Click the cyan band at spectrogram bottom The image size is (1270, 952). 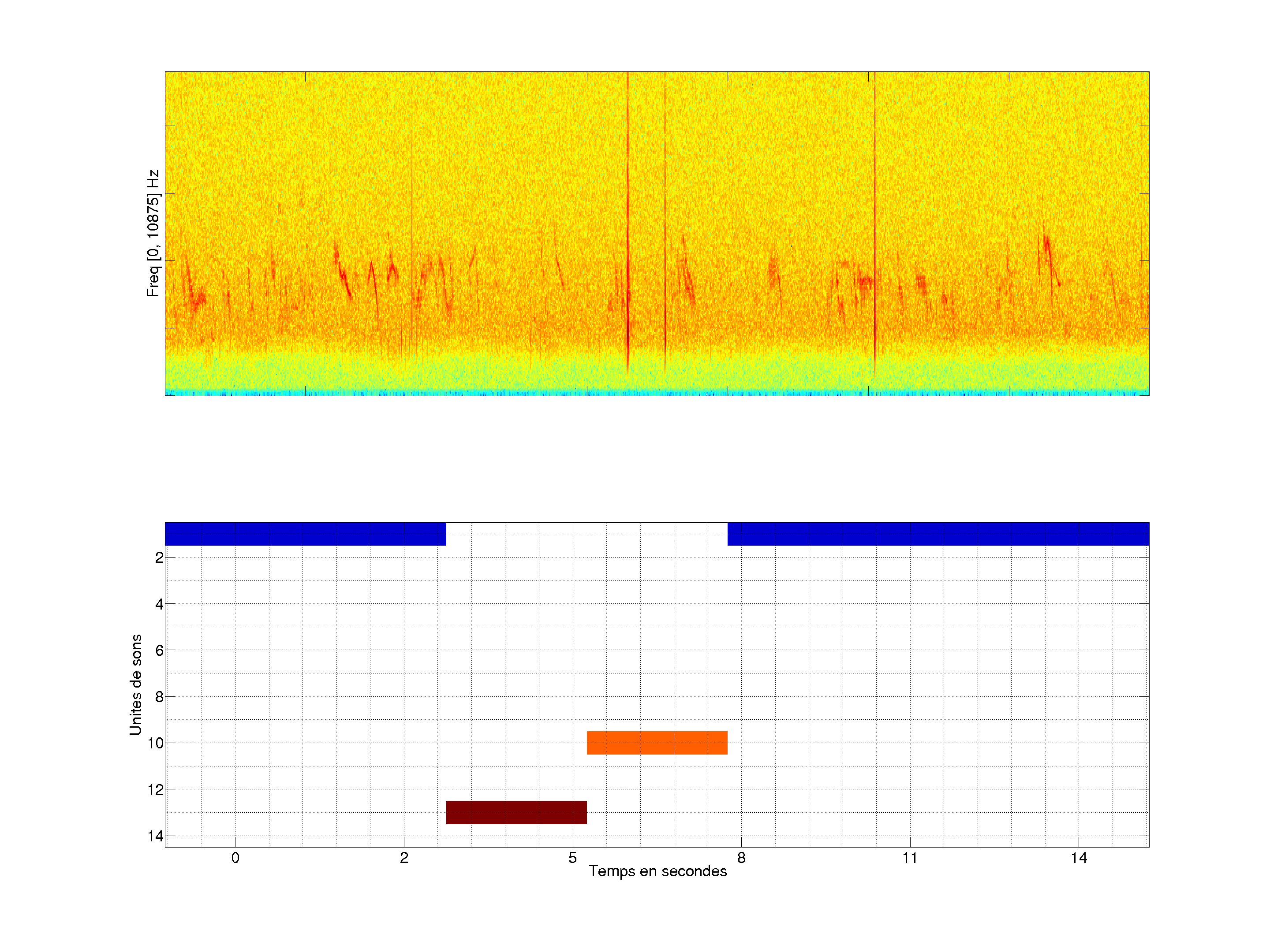[656, 393]
